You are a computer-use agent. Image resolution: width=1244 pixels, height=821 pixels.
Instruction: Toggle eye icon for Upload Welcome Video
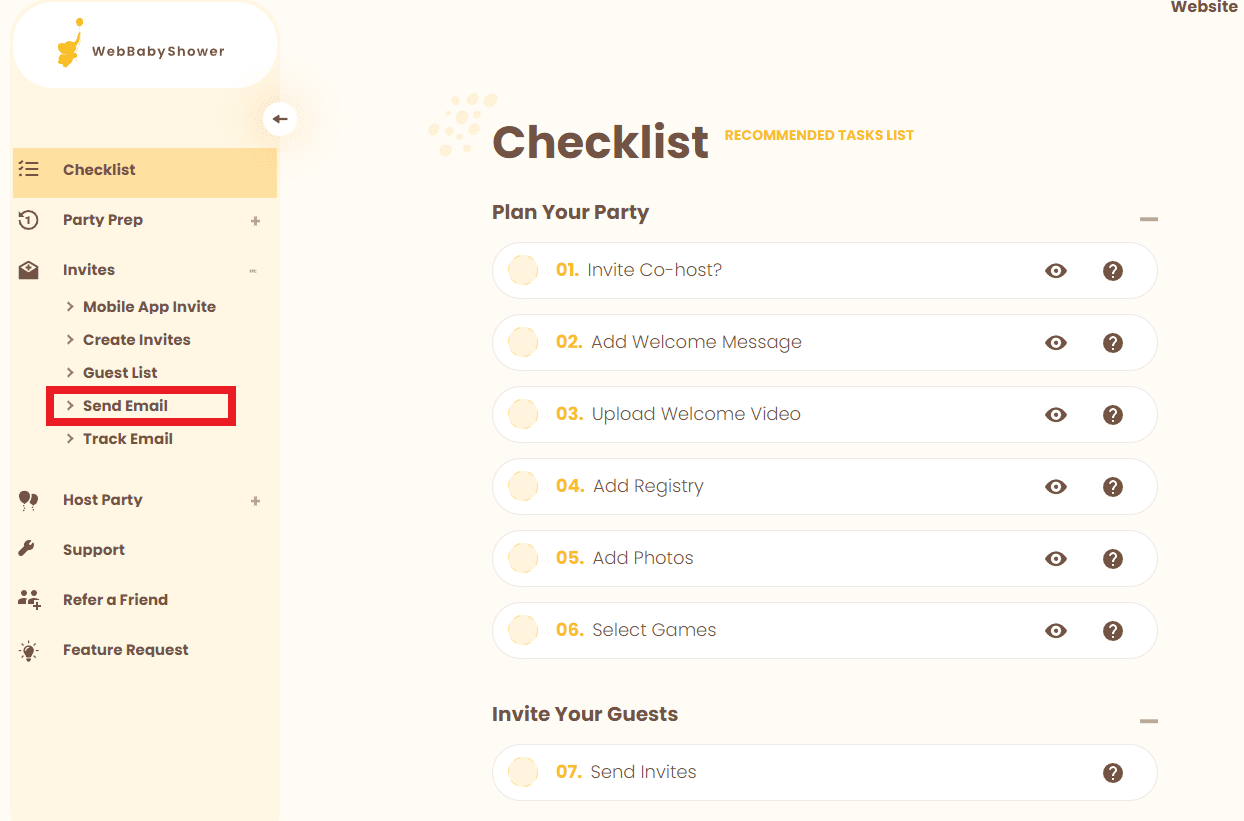(1055, 414)
